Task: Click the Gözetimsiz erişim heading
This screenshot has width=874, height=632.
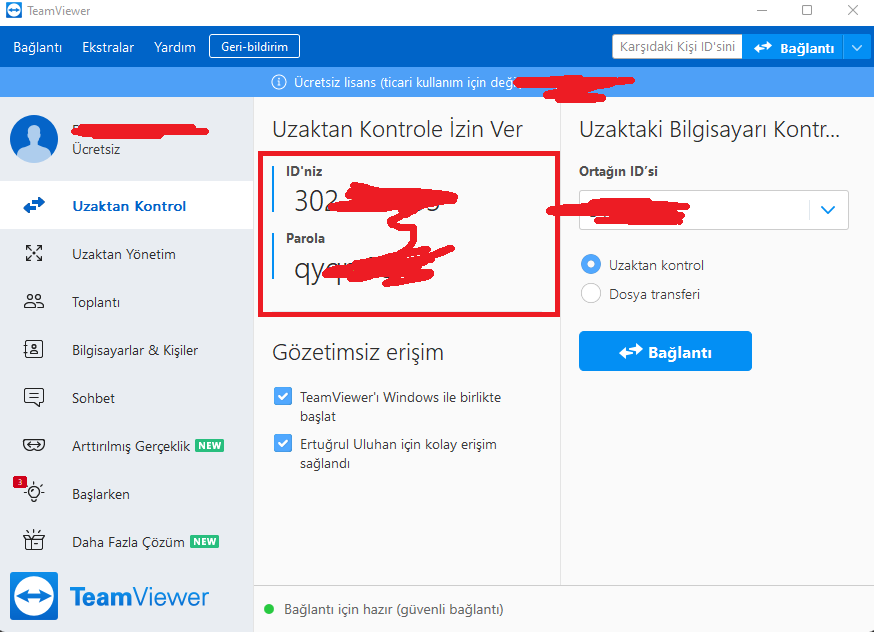Action: point(358,352)
